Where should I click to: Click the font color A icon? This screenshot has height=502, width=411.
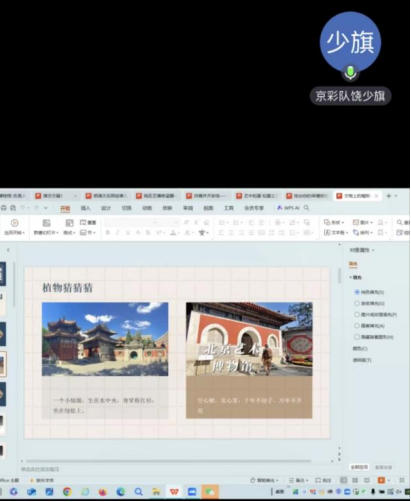tap(173, 233)
